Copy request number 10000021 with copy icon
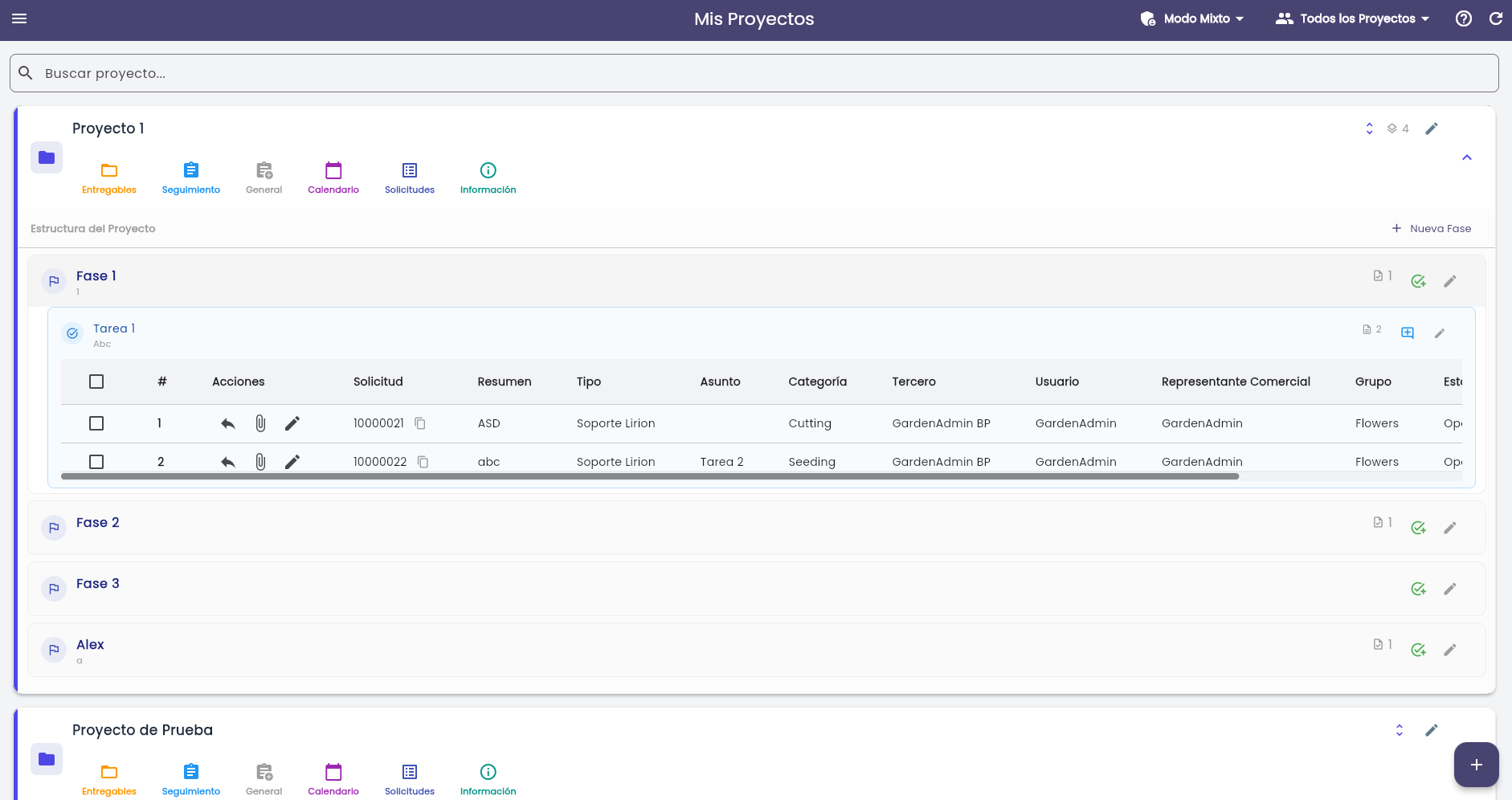The image size is (1512, 800). point(420,423)
